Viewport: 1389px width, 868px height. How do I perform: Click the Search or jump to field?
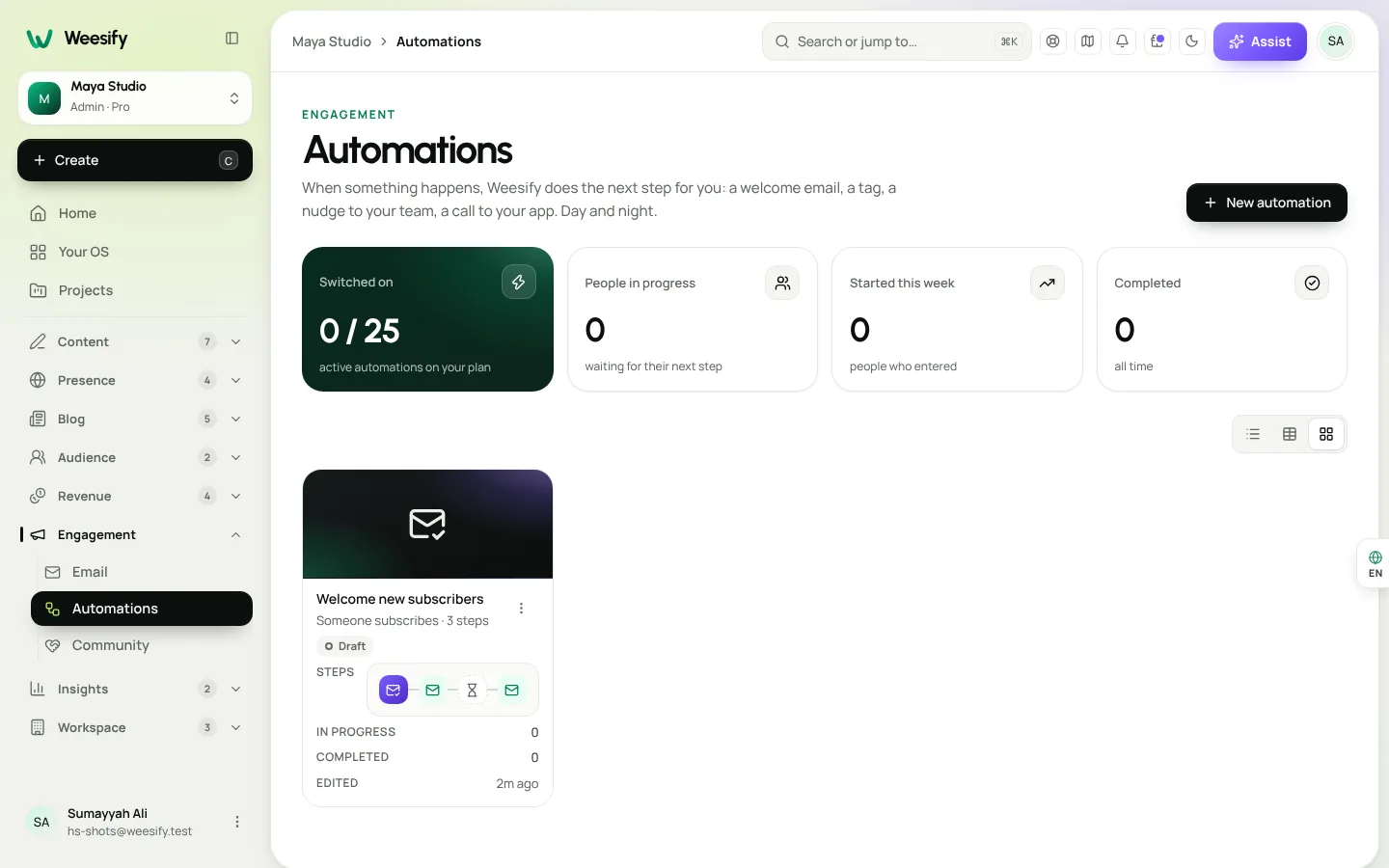897,41
